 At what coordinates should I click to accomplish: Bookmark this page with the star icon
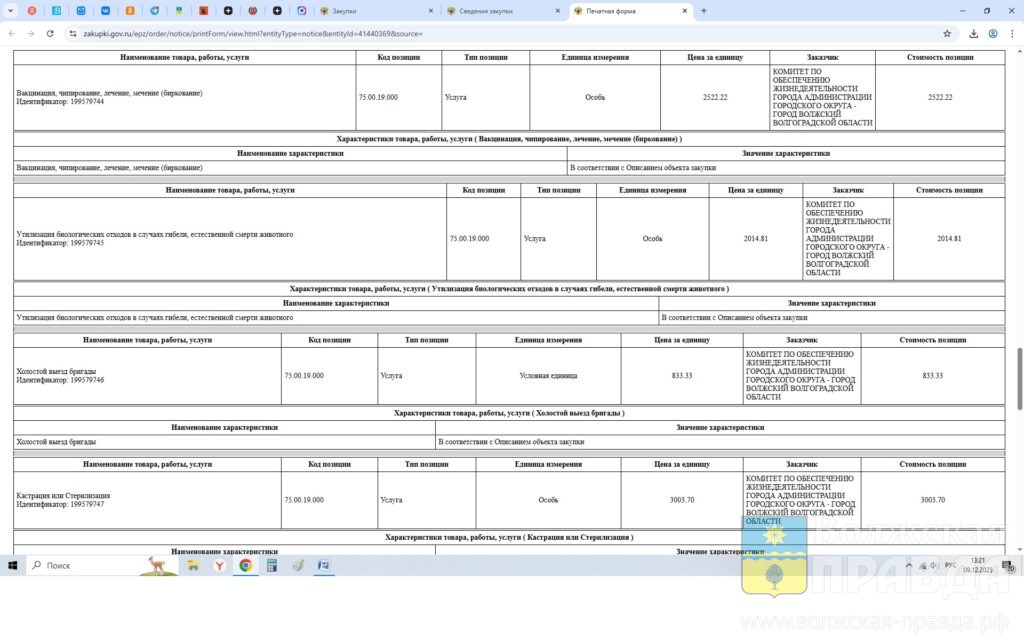pyautogui.click(x=947, y=33)
